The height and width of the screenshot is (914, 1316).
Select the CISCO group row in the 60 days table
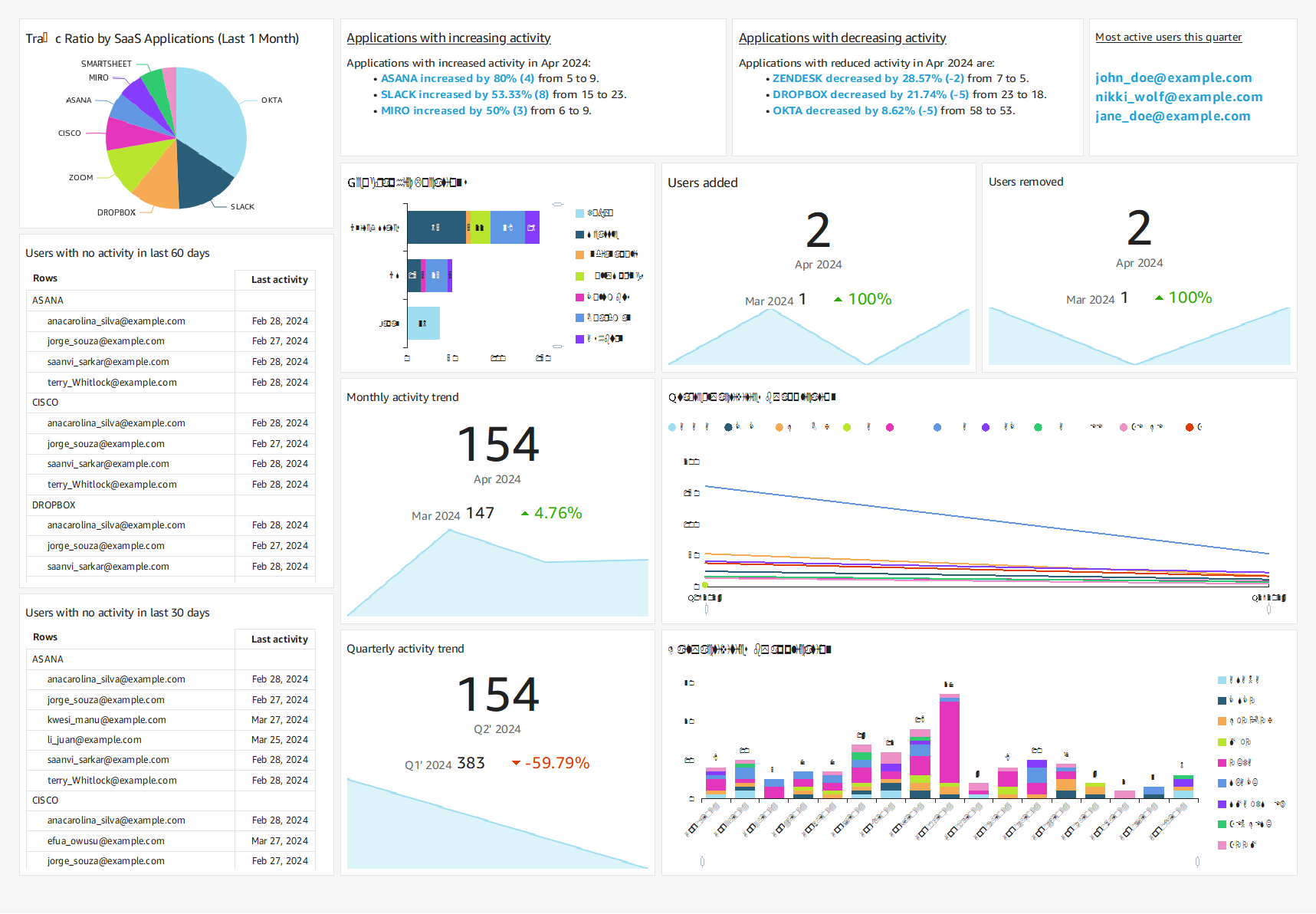pyautogui.click(x=170, y=403)
